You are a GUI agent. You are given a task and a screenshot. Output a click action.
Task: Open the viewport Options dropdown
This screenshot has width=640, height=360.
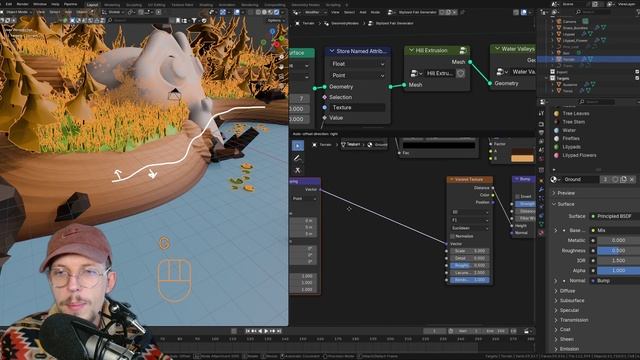[276, 20]
